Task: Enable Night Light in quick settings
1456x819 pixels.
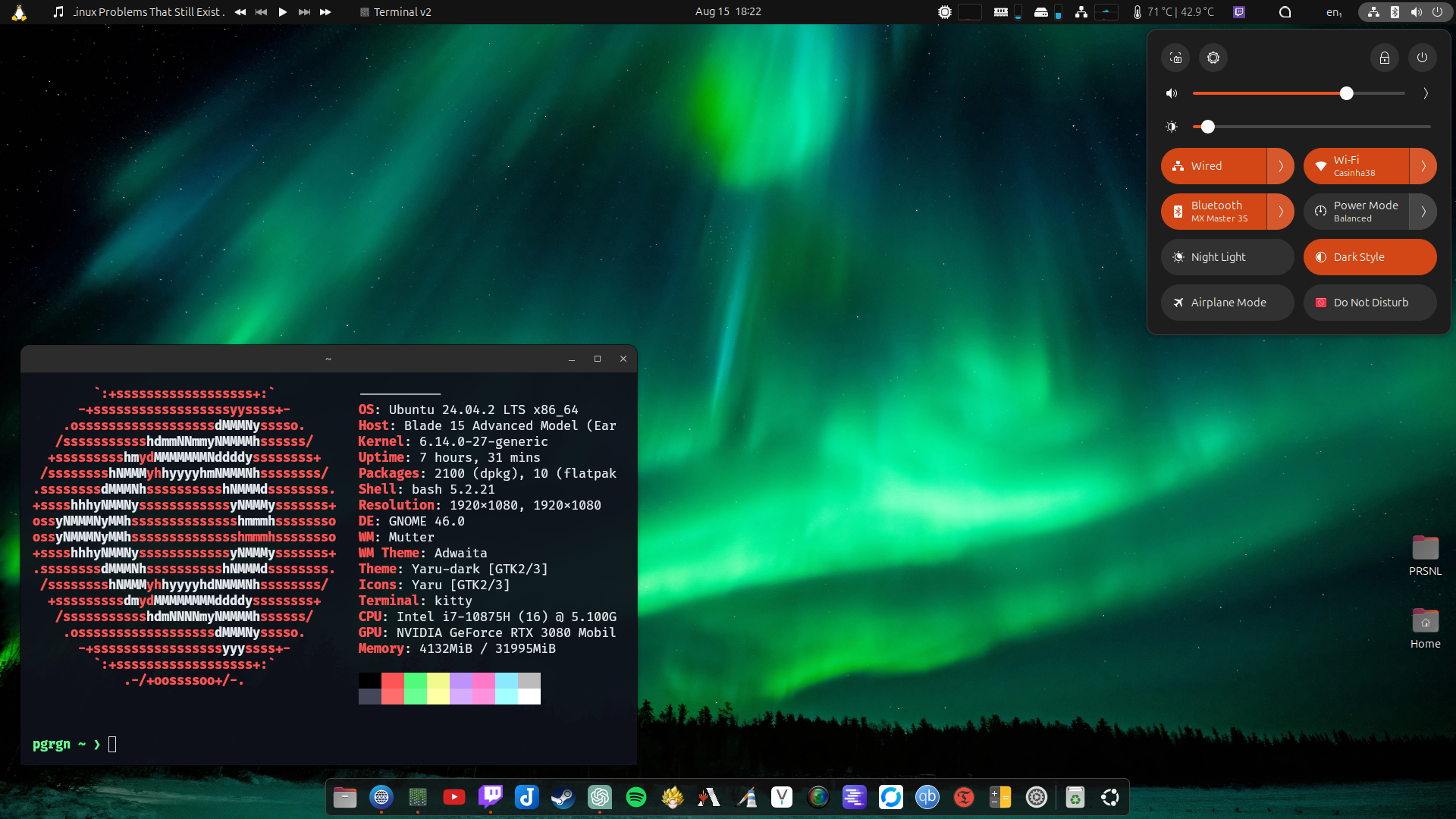Action: click(x=1226, y=256)
